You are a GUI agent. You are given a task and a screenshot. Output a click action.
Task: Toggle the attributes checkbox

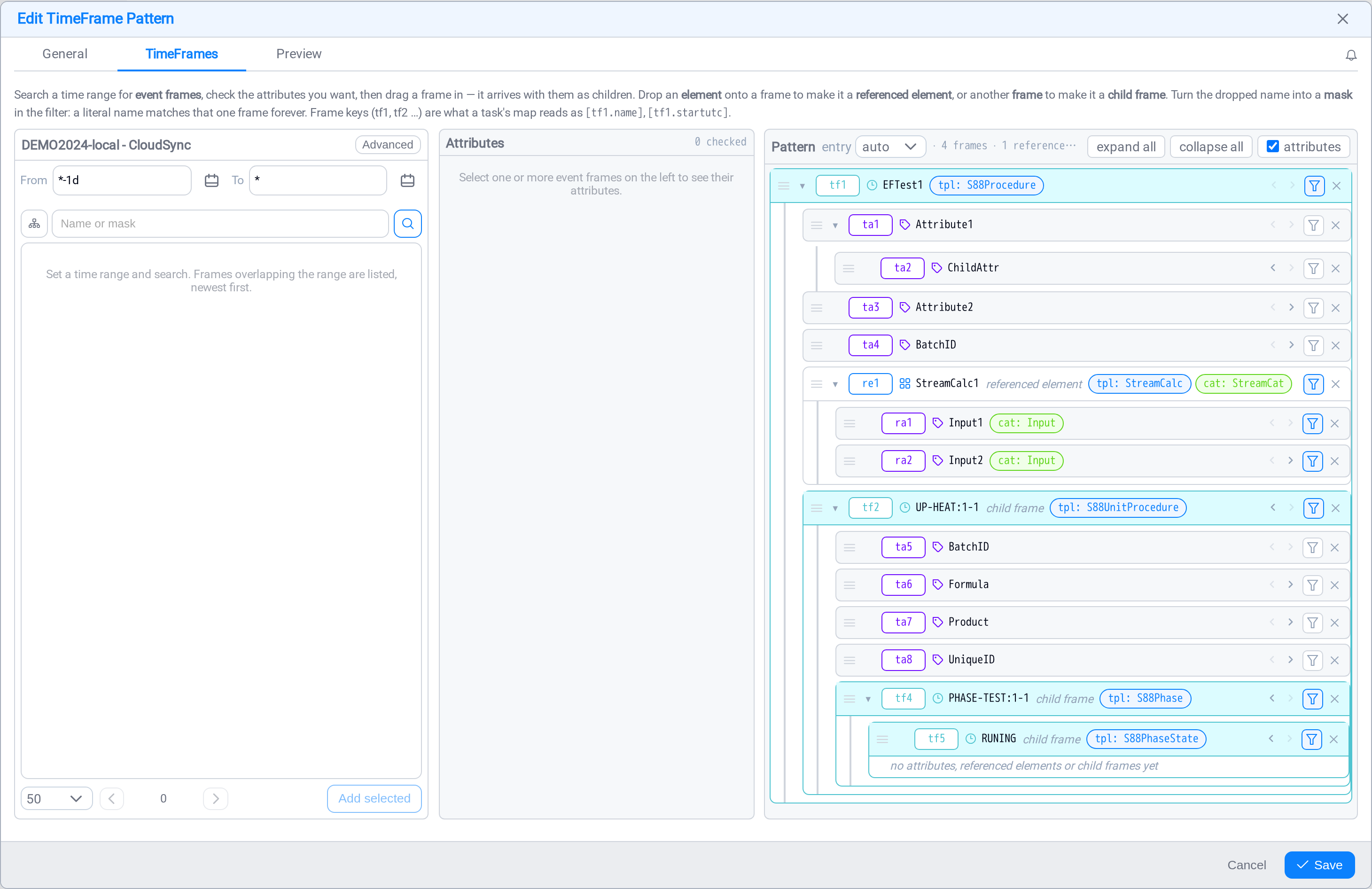pyautogui.click(x=1273, y=147)
